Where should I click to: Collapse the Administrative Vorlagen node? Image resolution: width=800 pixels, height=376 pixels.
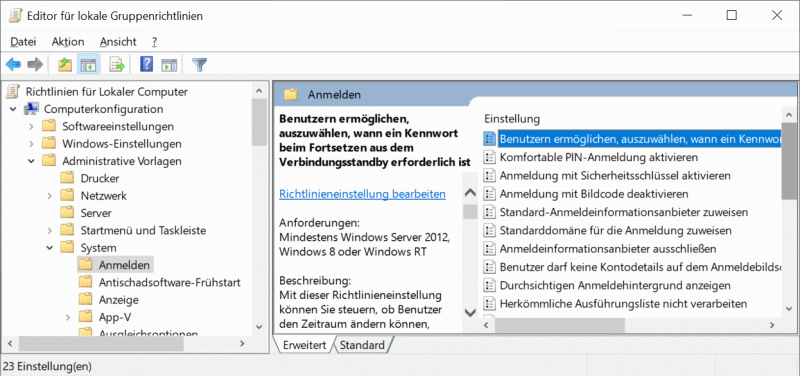(32, 161)
